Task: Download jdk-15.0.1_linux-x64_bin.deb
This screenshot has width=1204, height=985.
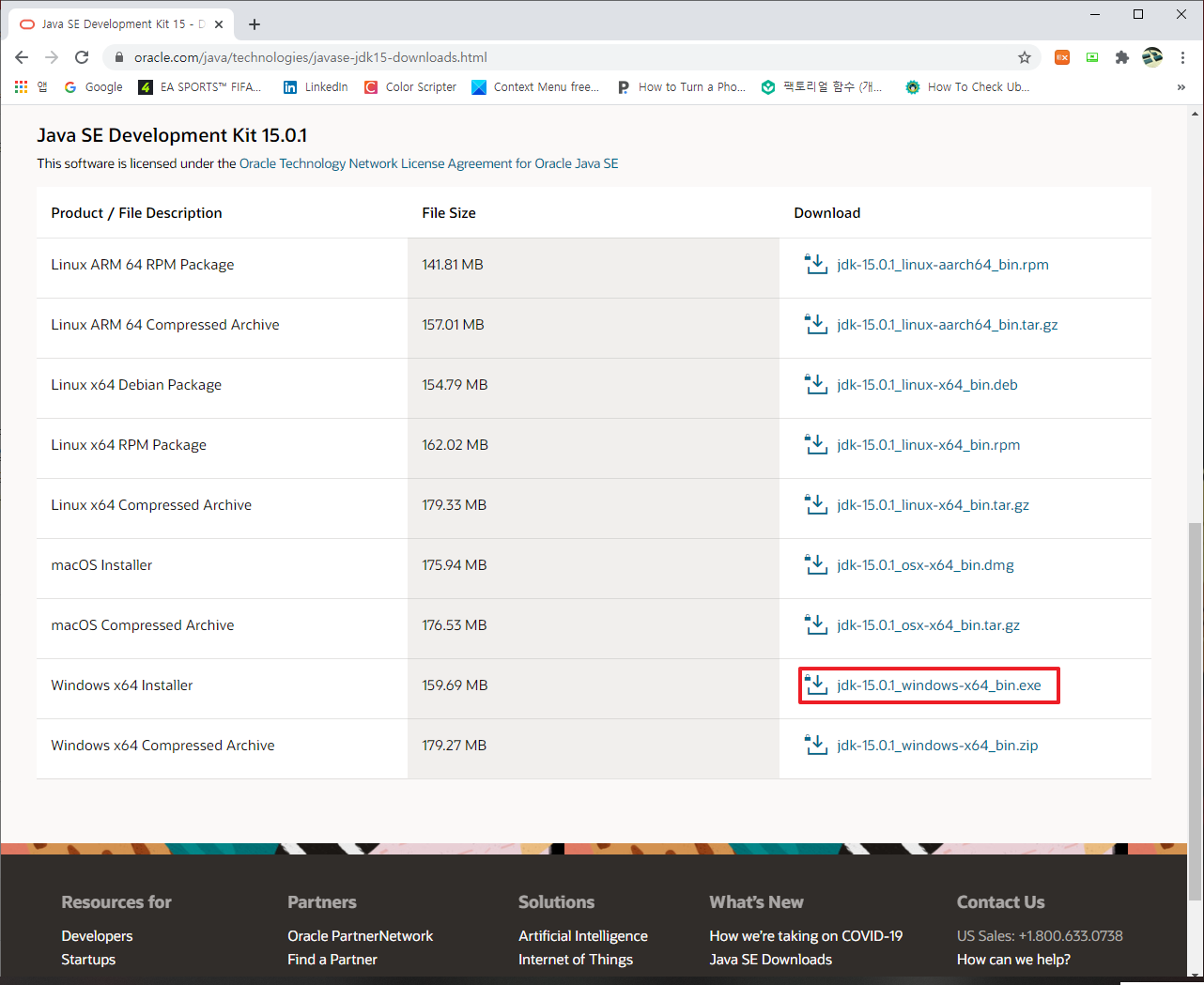Action: pyautogui.click(x=927, y=385)
